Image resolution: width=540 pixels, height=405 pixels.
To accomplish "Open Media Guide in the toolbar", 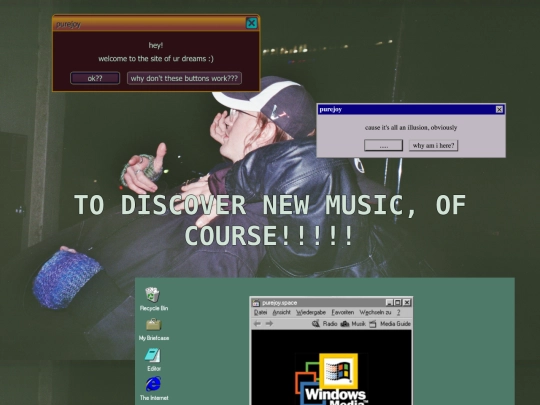I will pyautogui.click(x=390, y=324).
